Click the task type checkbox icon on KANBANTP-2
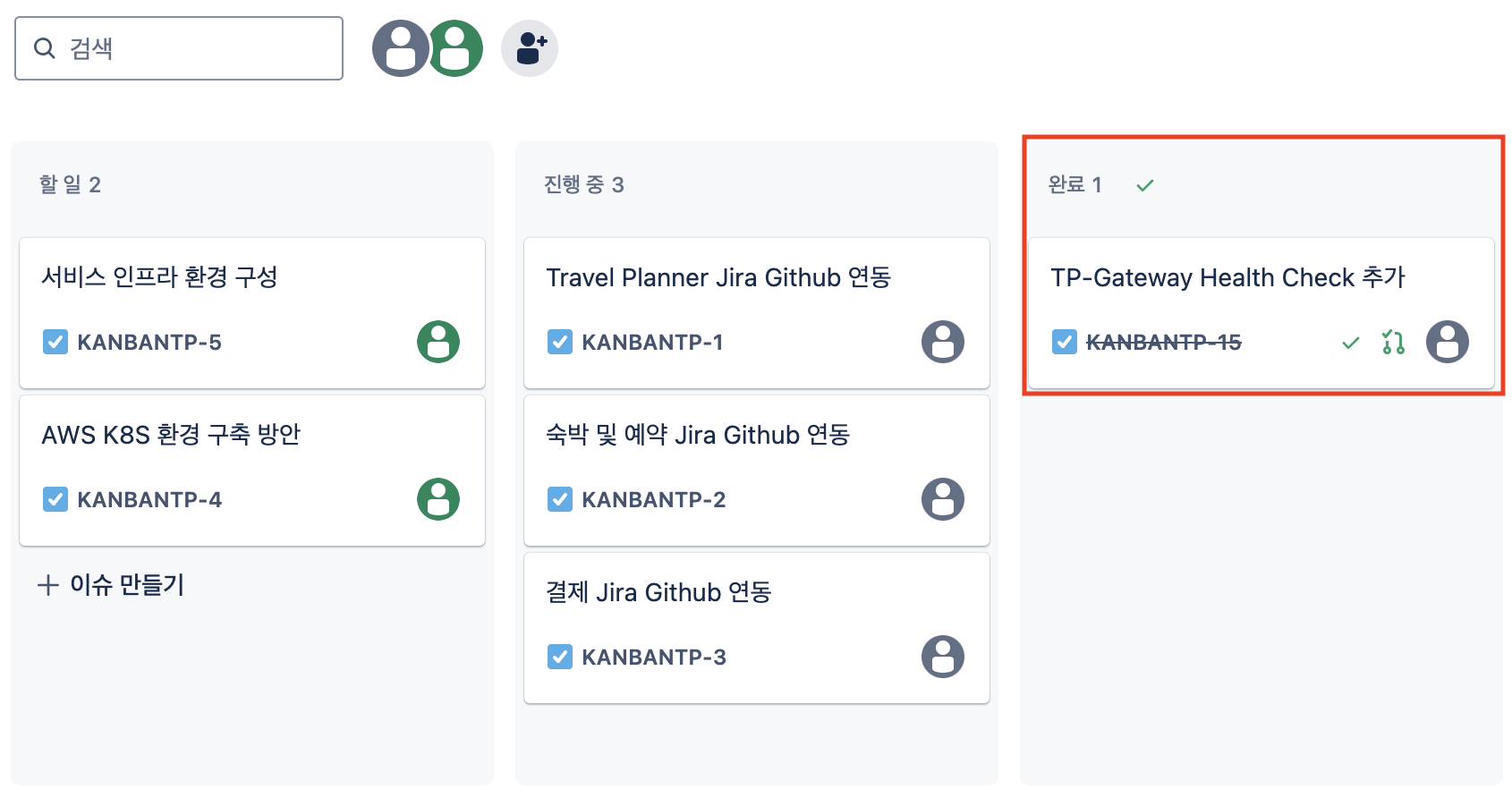 [x=560, y=499]
